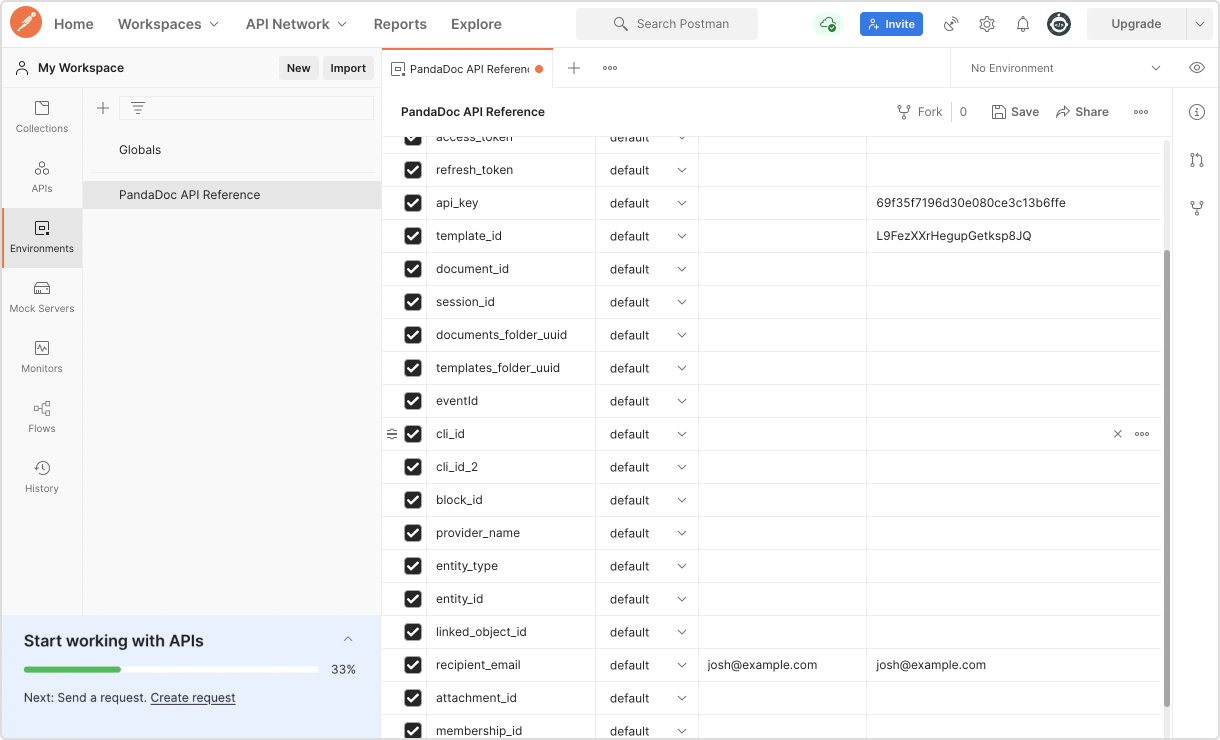1220x740 pixels.
Task: Go to the Home menu item
Action: [74, 24]
